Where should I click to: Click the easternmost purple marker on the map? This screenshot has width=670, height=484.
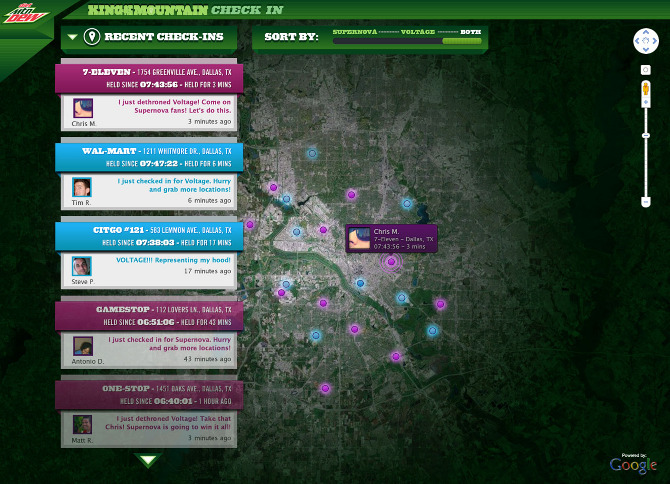click(441, 304)
